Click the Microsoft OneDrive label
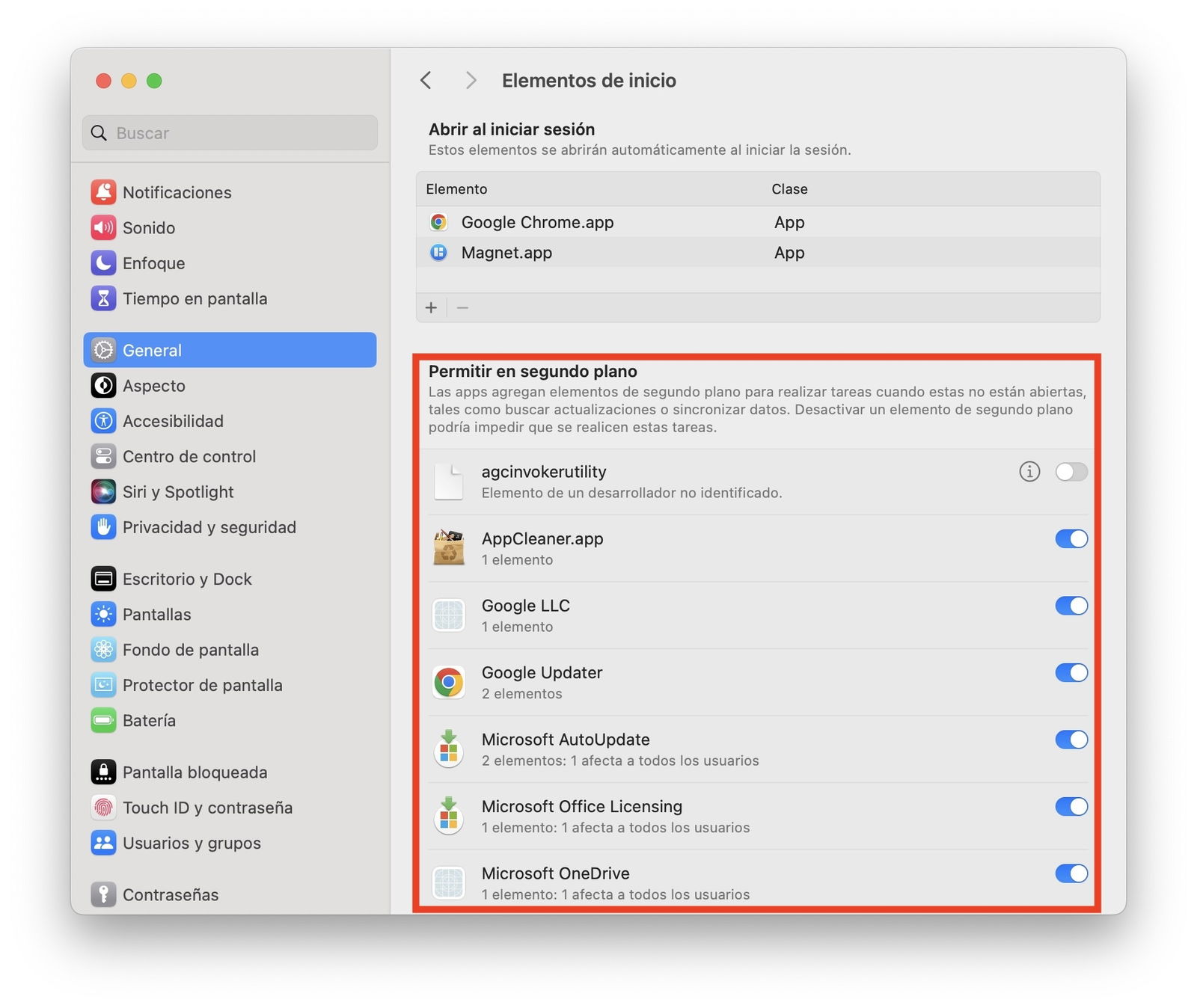 [555, 873]
